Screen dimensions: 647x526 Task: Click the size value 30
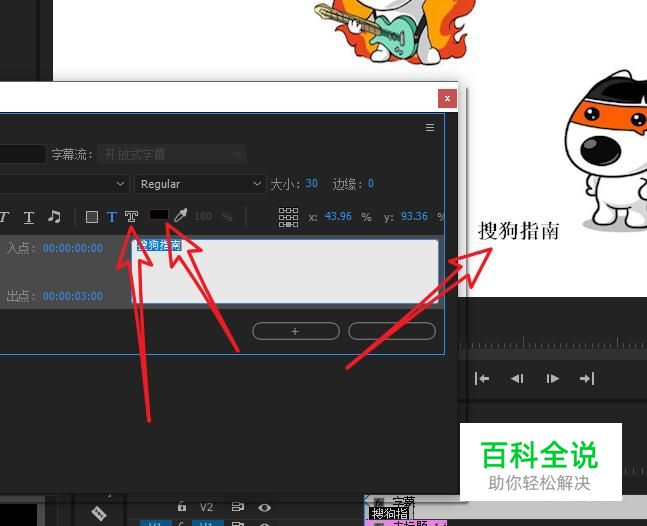click(312, 183)
